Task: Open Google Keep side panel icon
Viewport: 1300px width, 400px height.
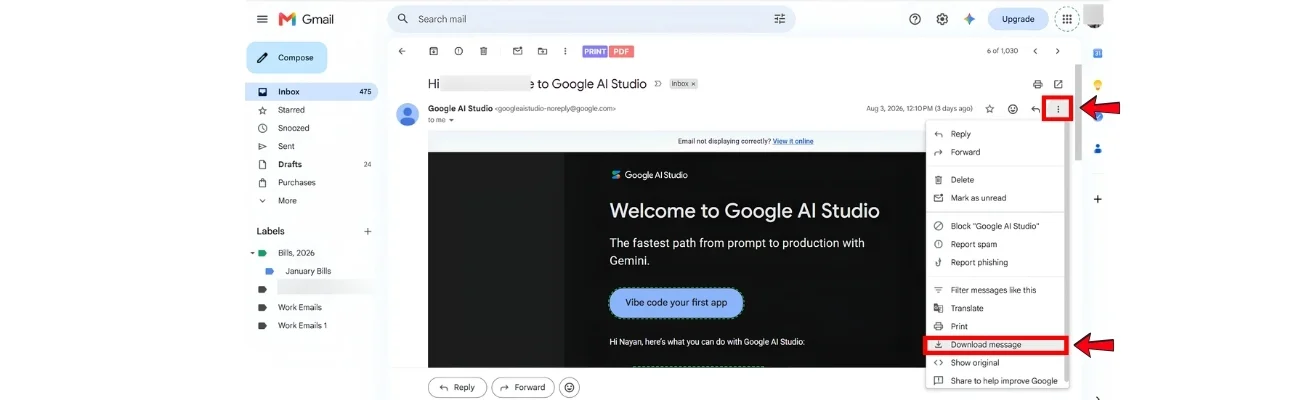Action: (x=1097, y=85)
